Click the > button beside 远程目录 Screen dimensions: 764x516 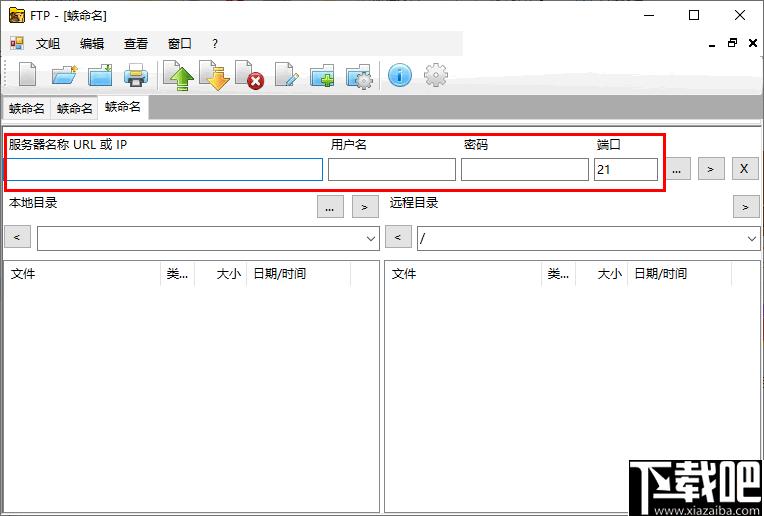pyautogui.click(x=746, y=207)
